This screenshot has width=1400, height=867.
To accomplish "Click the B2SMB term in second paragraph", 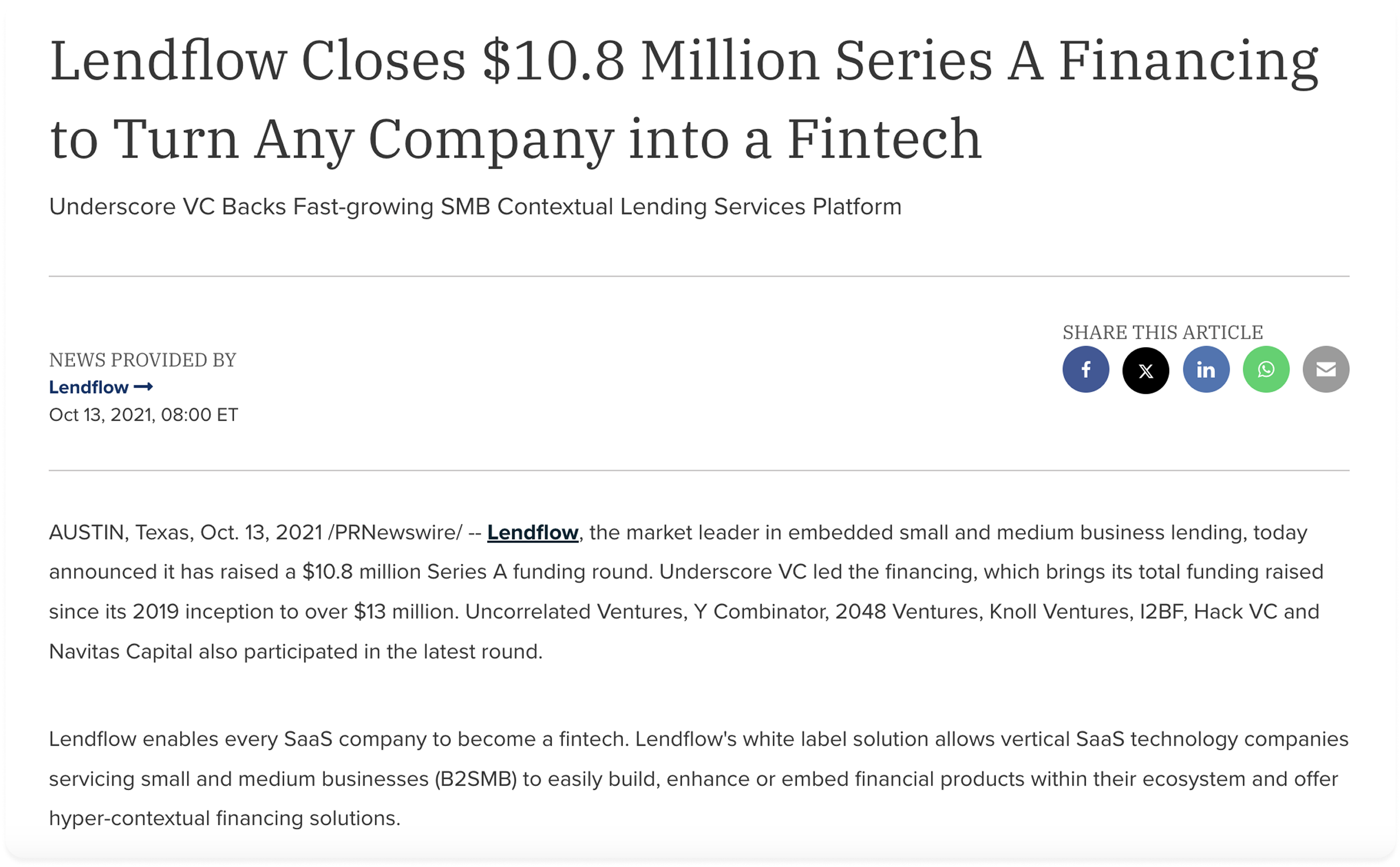I will pos(476,779).
